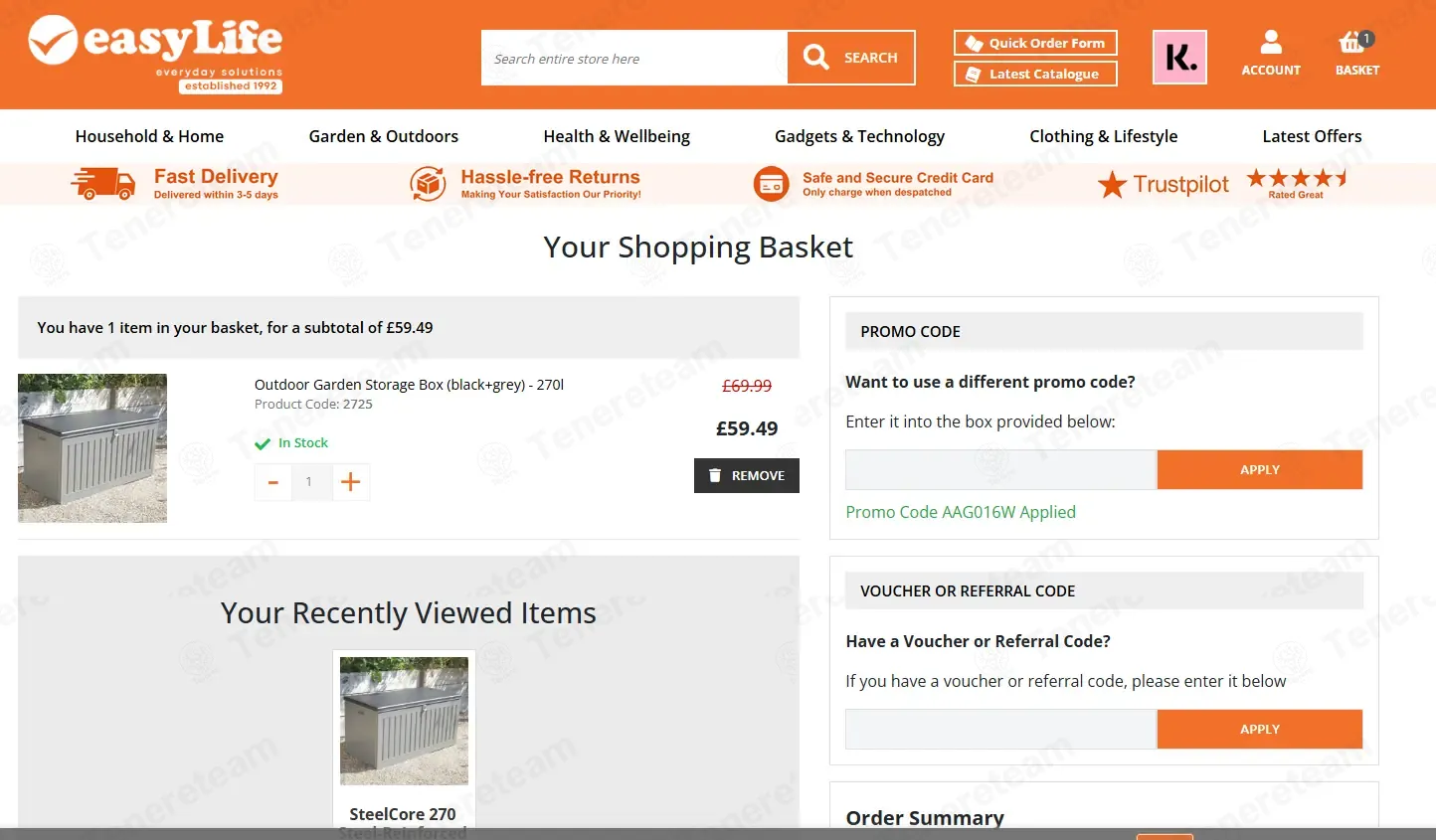Viewport: 1436px width, 840px height.
Task: Open the Garden & Outdoors menu
Action: click(384, 136)
